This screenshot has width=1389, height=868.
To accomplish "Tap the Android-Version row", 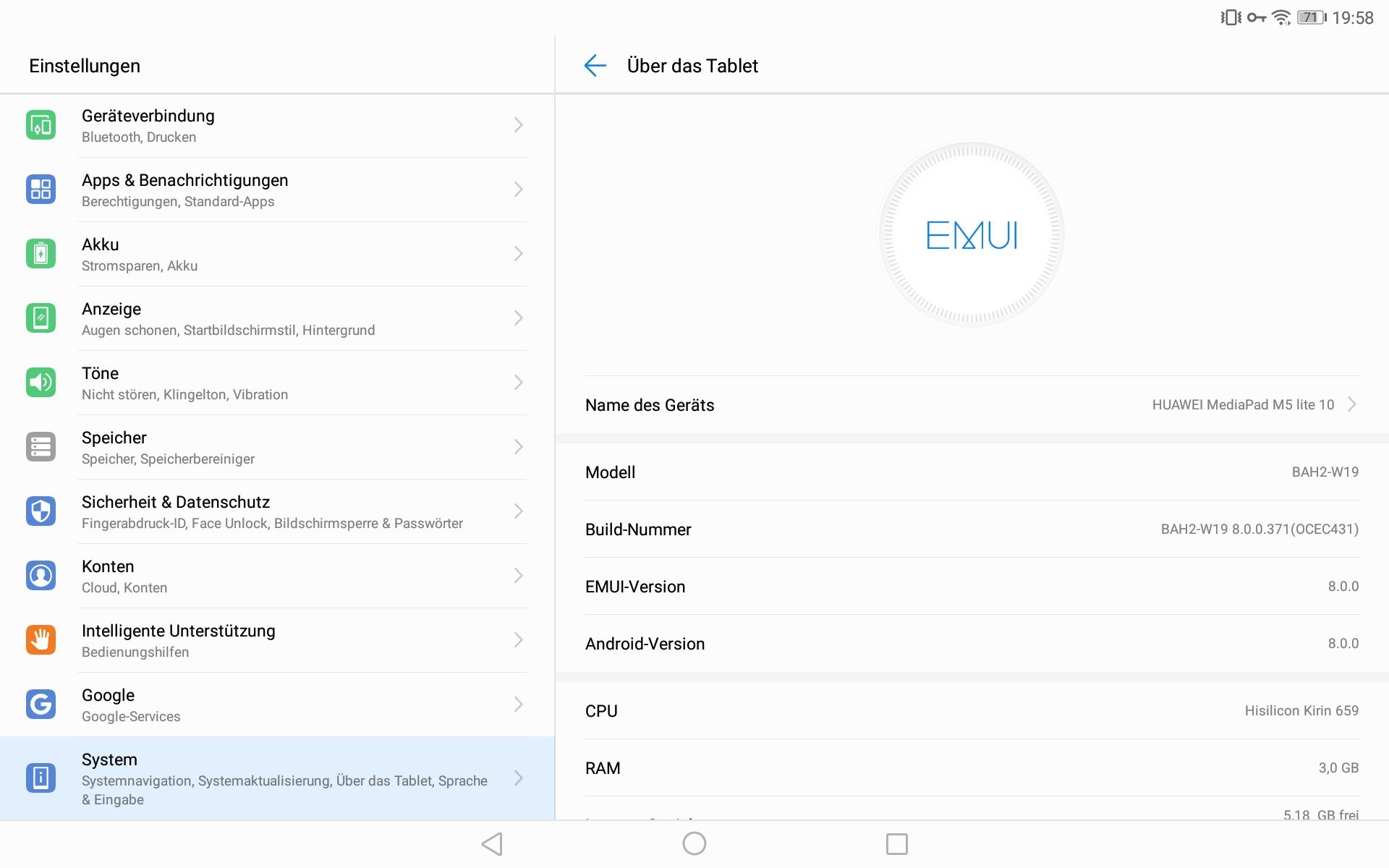I will 971,644.
